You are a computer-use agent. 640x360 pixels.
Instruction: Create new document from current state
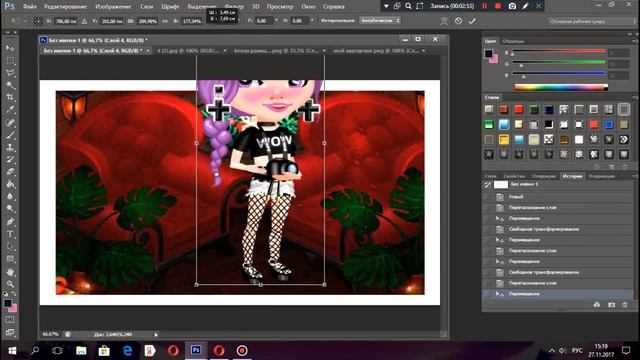[x=597, y=305]
